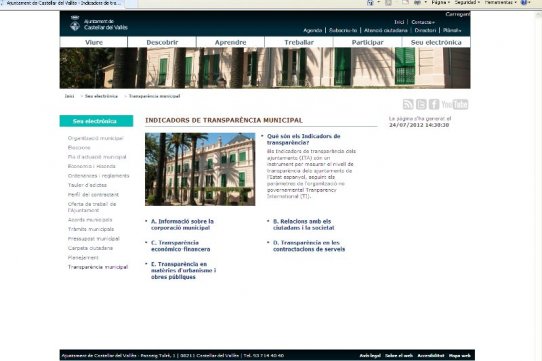Select Transparència municipal in sidebar
542x361 pixels.
[98, 267]
